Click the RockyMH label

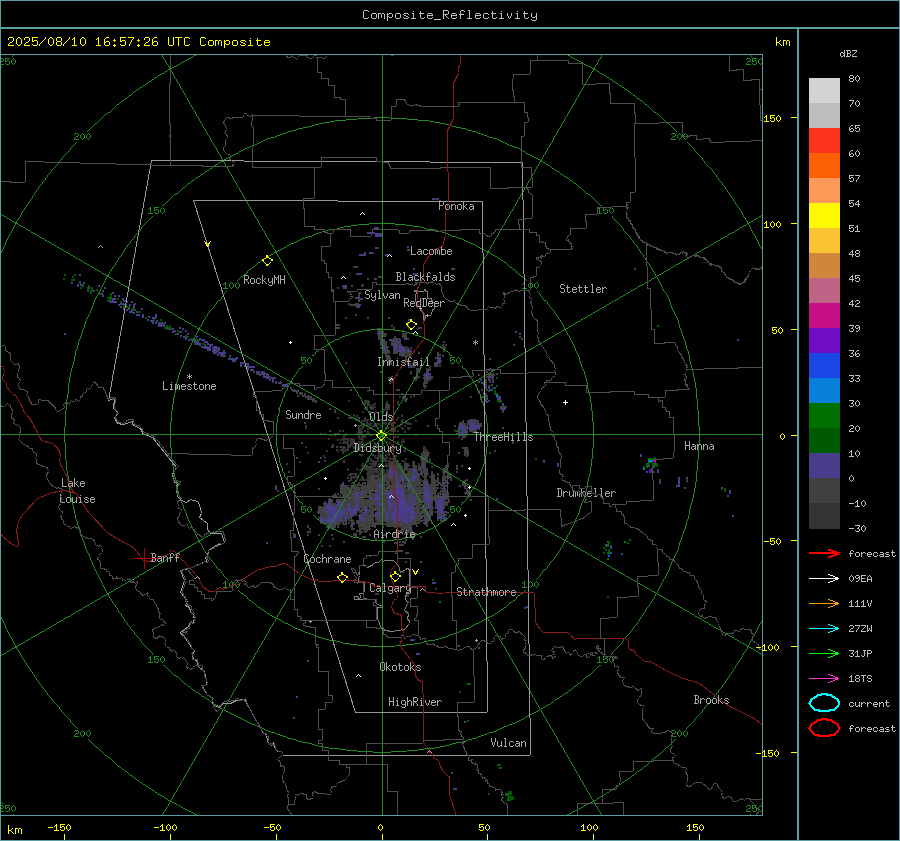[x=264, y=280]
